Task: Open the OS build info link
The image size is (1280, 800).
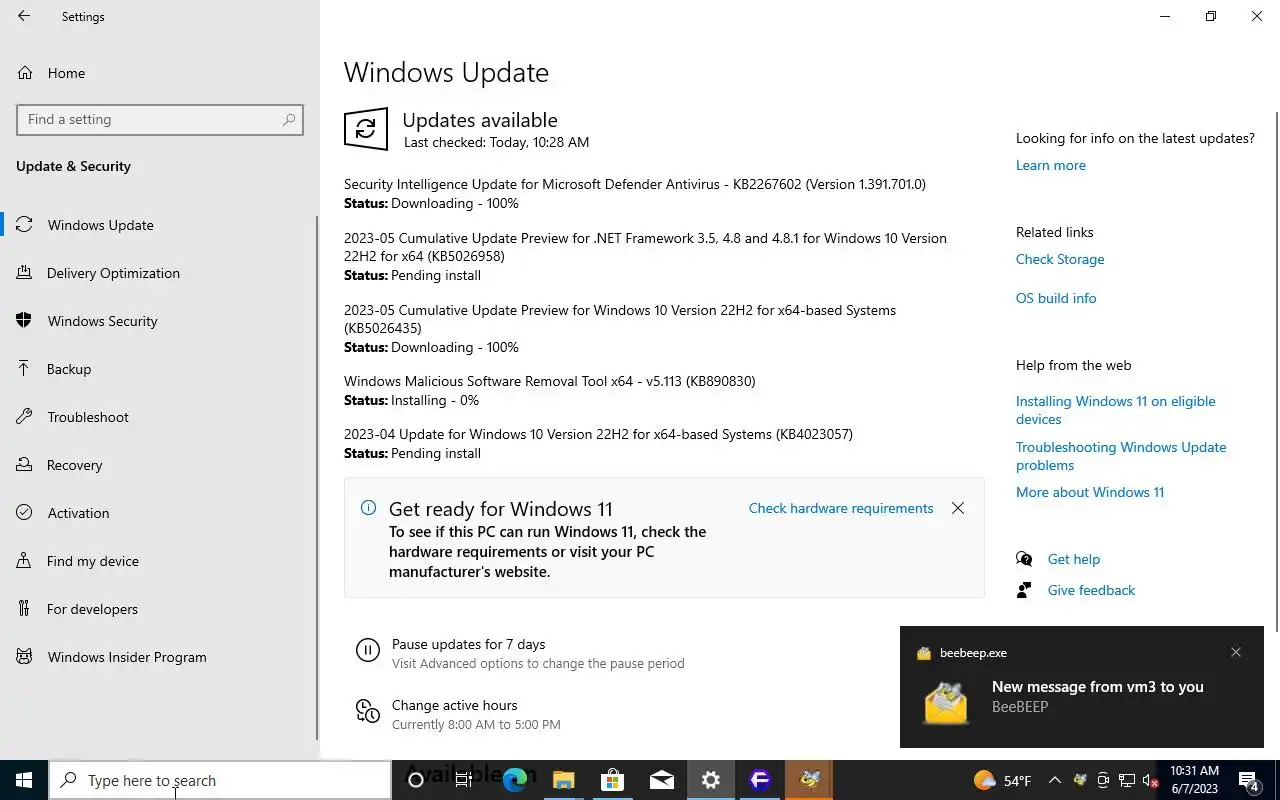Action: [1056, 298]
